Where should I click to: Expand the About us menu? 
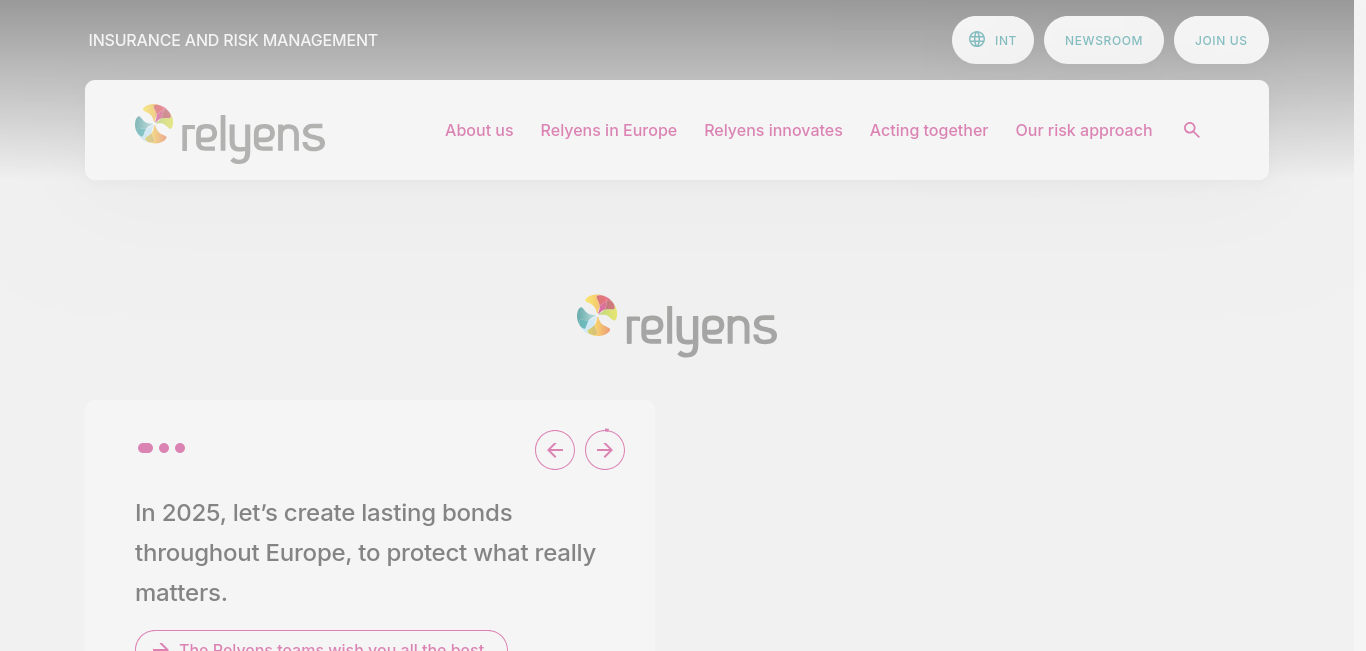point(479,130)
